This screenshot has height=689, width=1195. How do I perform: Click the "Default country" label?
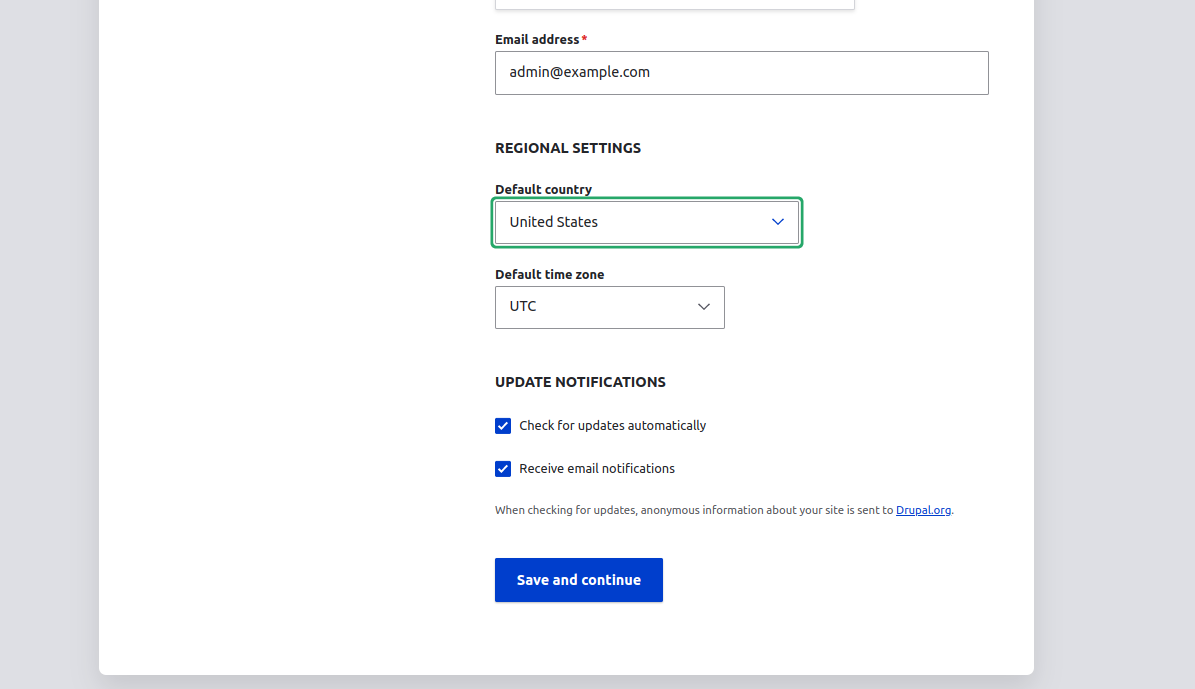click(543, 189)
